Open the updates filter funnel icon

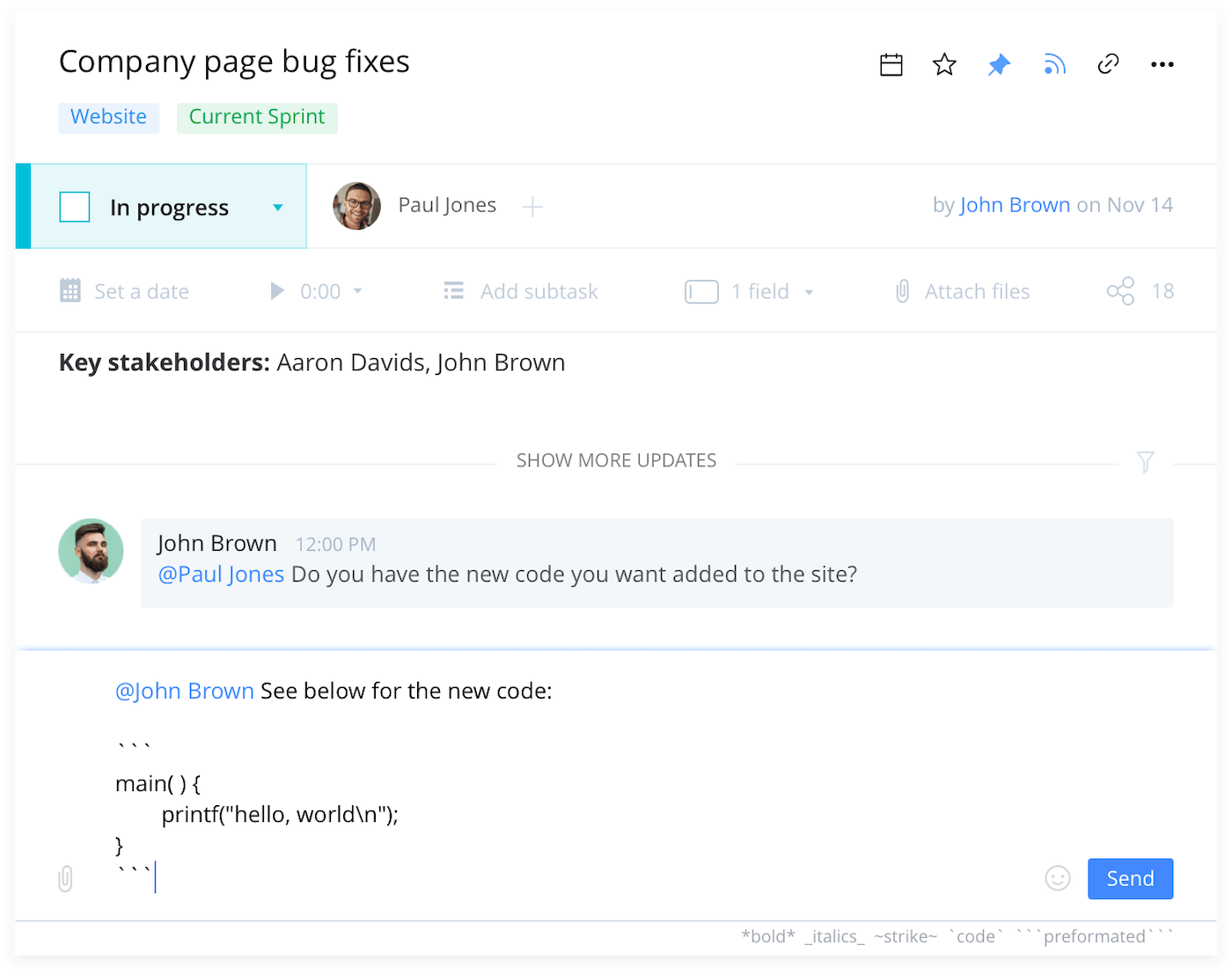(1145, 462)
